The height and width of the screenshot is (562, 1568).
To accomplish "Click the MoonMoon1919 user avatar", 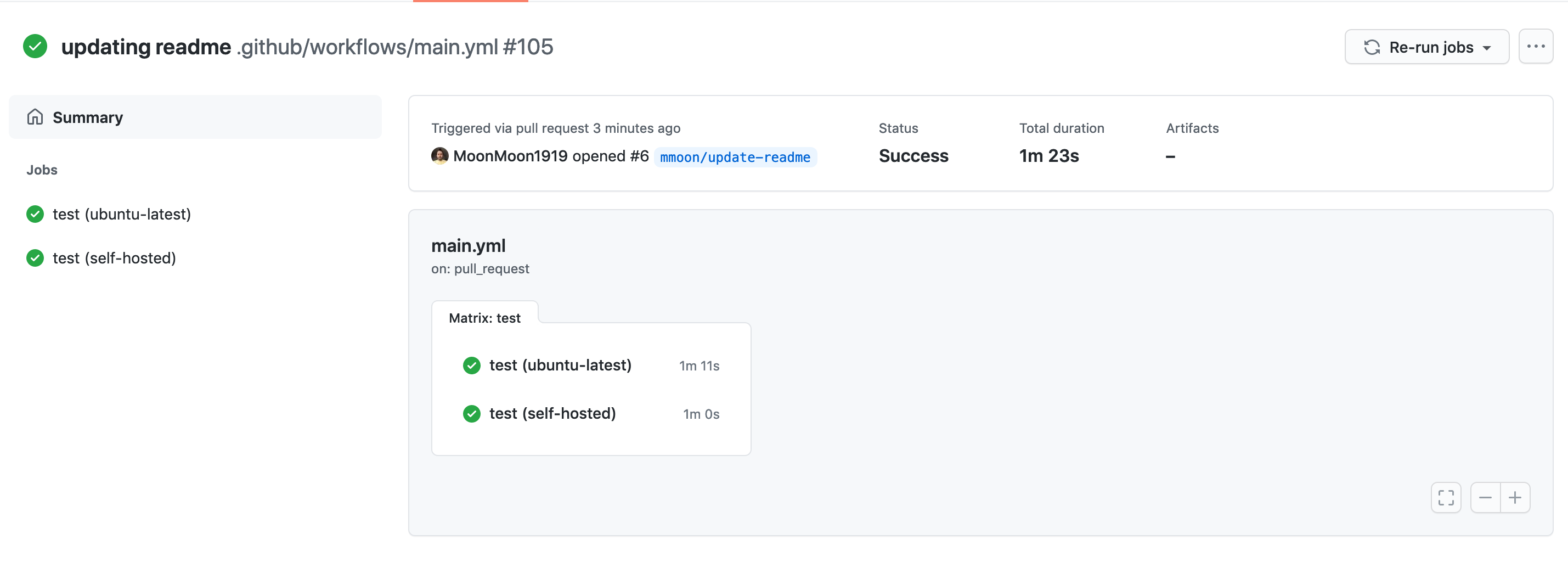I will (x=439, y=156).
